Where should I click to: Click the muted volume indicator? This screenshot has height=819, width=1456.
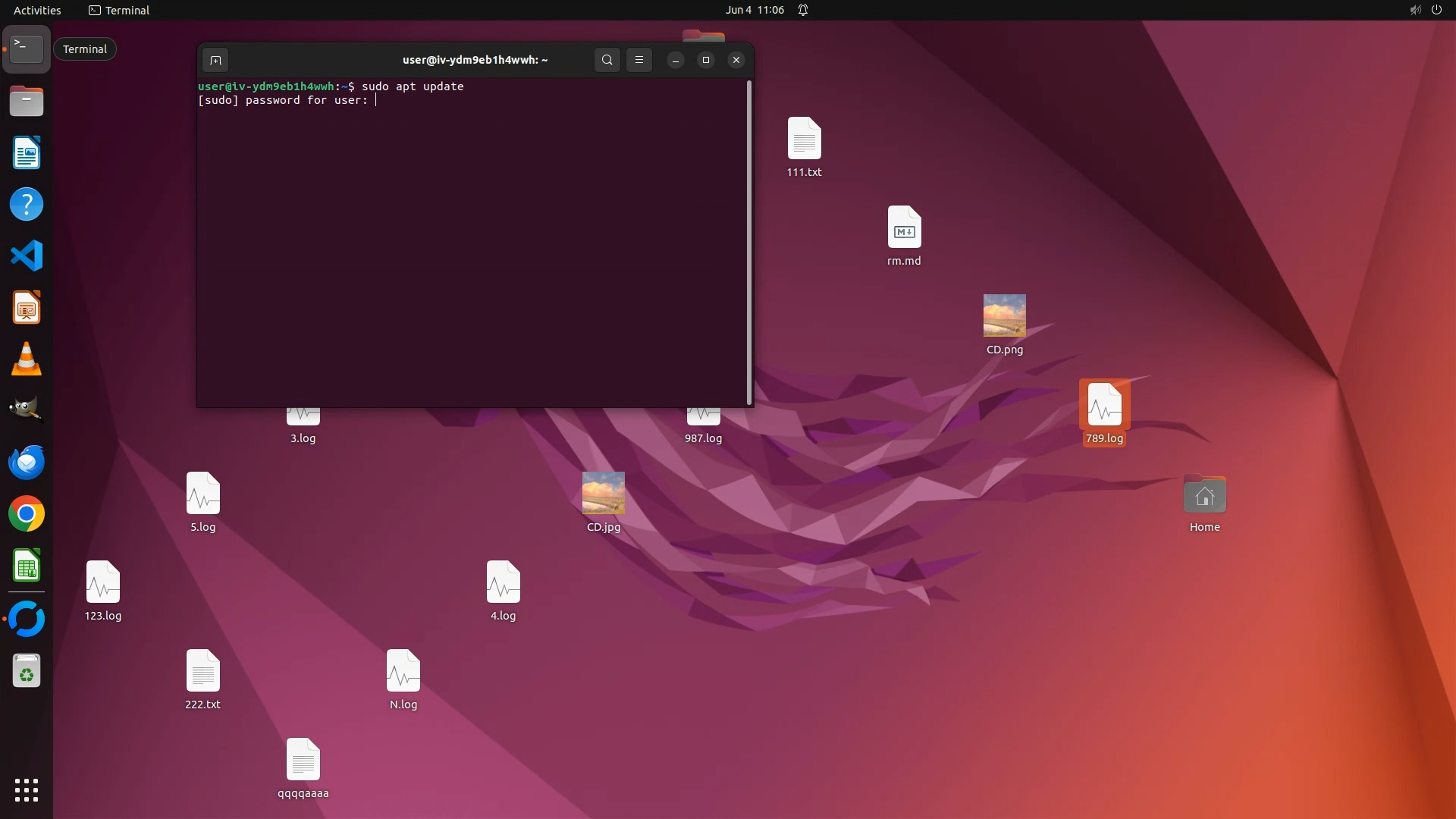pyautogui.click(x=1415, y=10)
